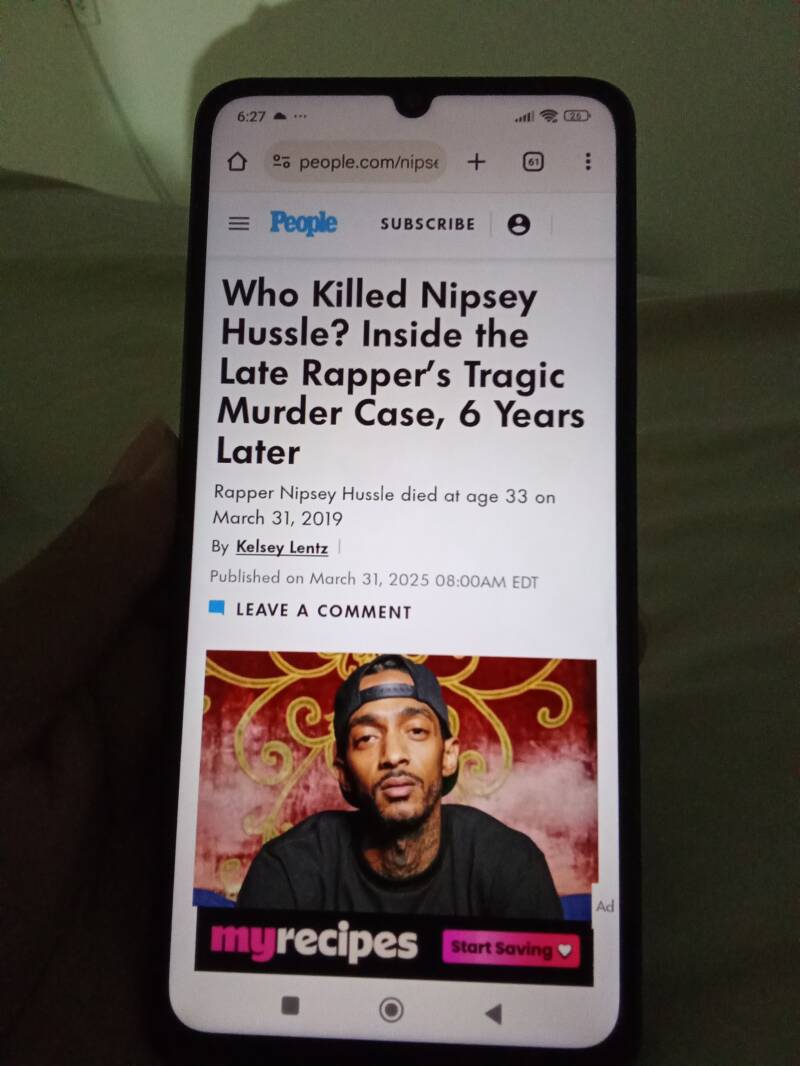The width and height of the screenshot is (800, 1066).
Task: Open Chrome three-dot overflow menu
Action: click(x=588, y=161)
